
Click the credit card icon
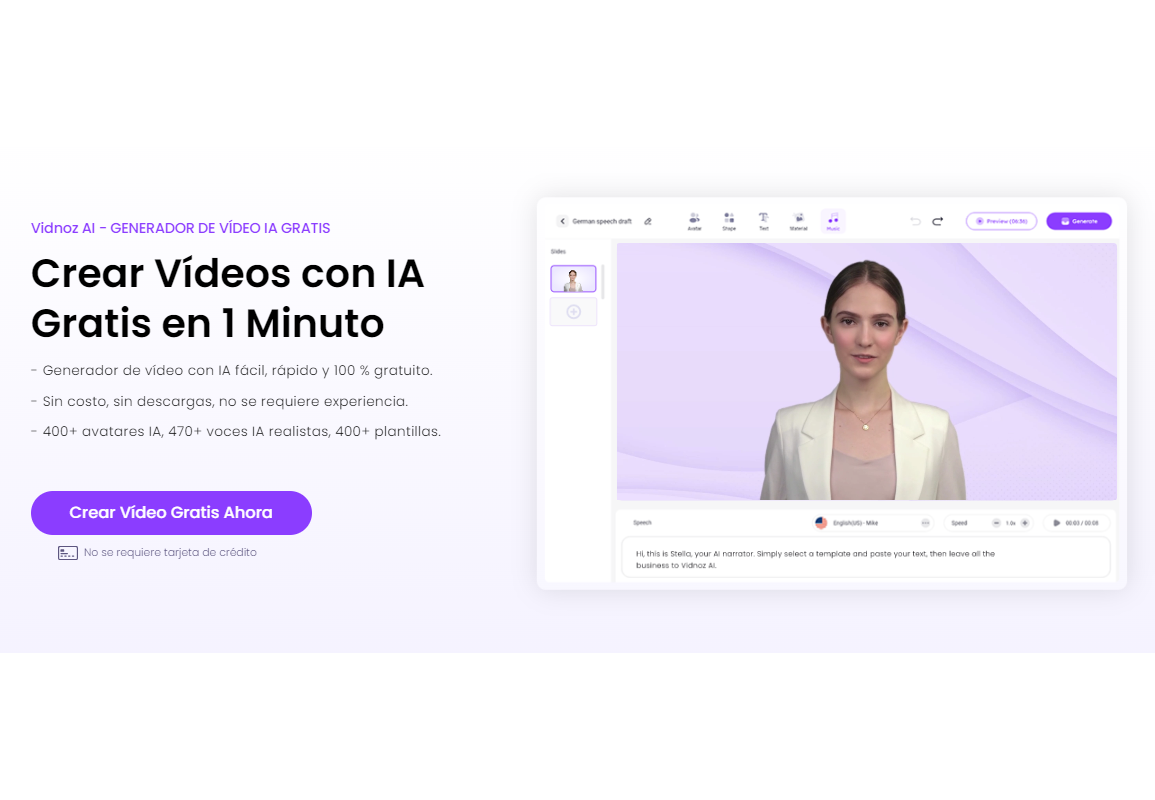67,553
